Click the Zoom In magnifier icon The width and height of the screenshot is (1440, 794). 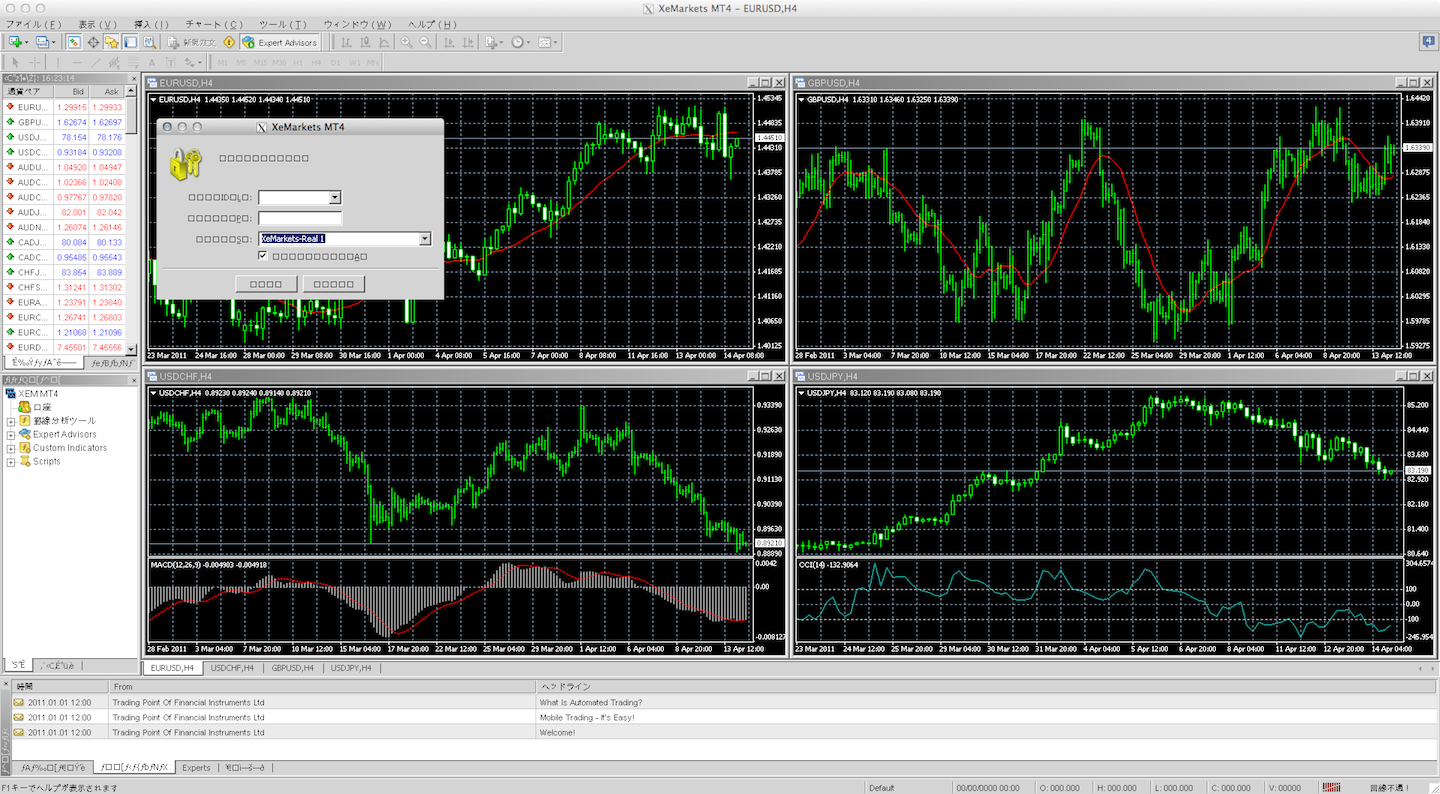click(406, 42)
